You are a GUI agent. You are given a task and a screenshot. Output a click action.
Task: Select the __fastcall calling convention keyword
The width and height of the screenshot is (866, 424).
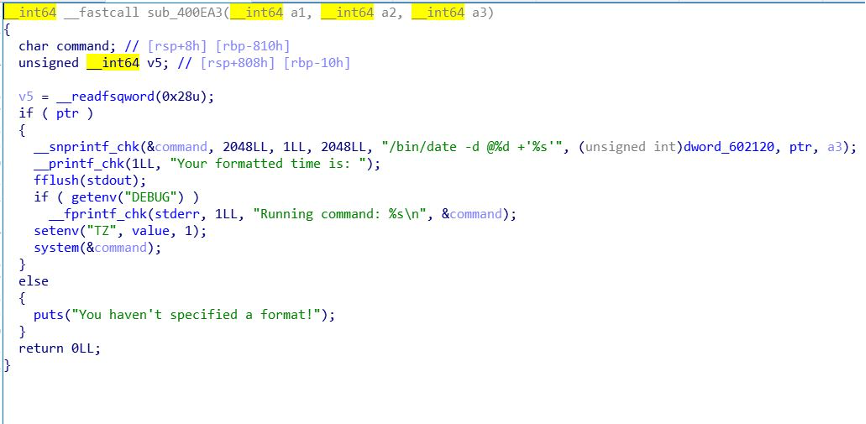point(102,13)
